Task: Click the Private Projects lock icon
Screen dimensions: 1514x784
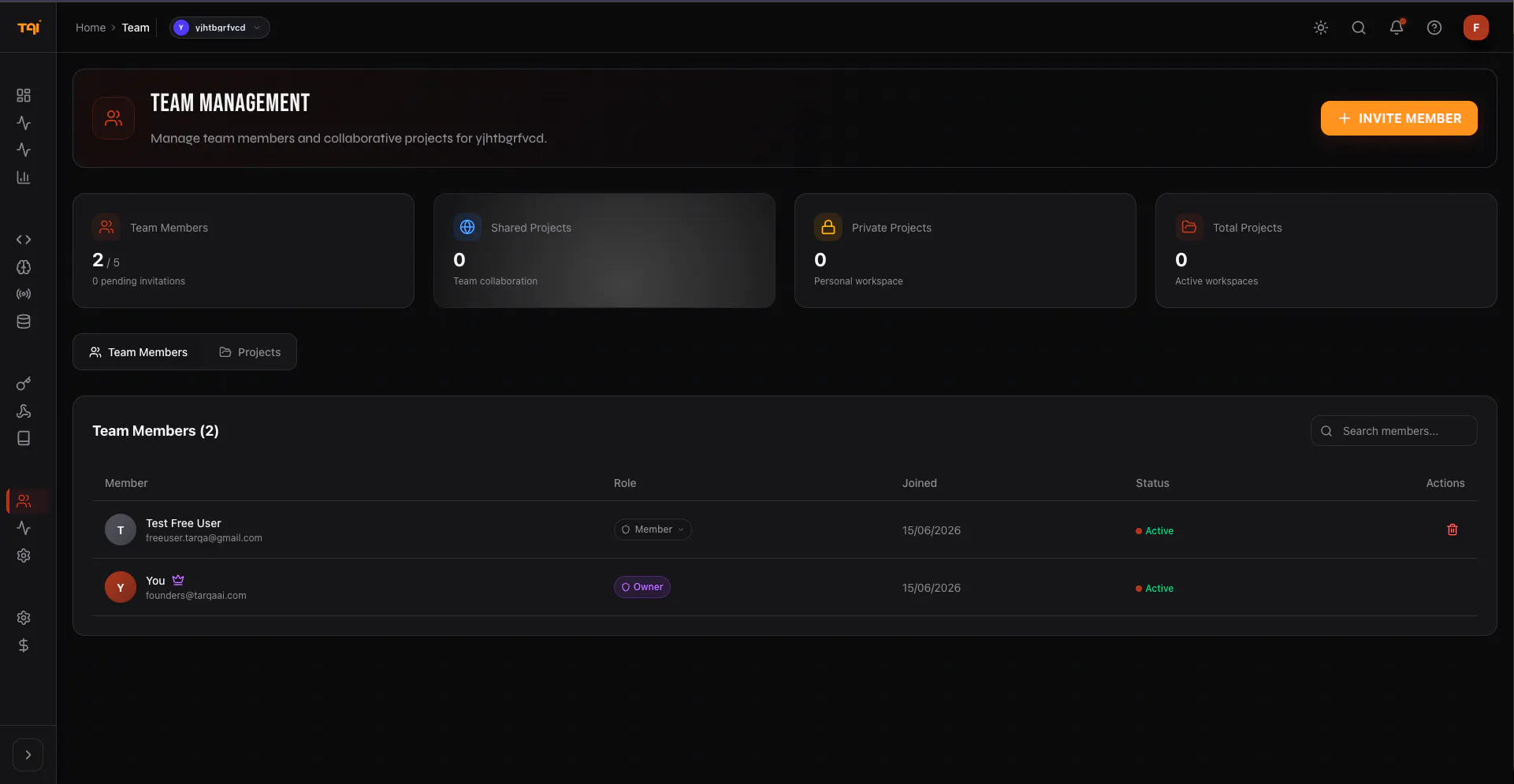Action: coord(828,227)
